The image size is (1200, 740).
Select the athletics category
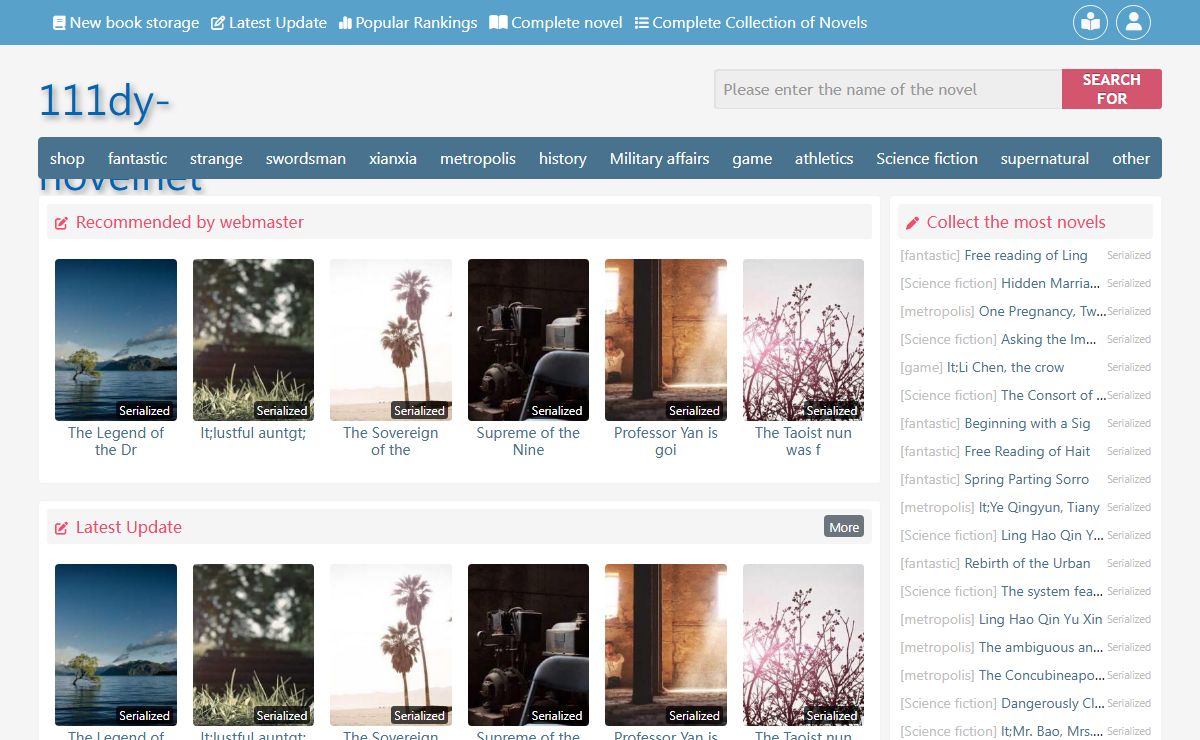(x=824, y=158)
